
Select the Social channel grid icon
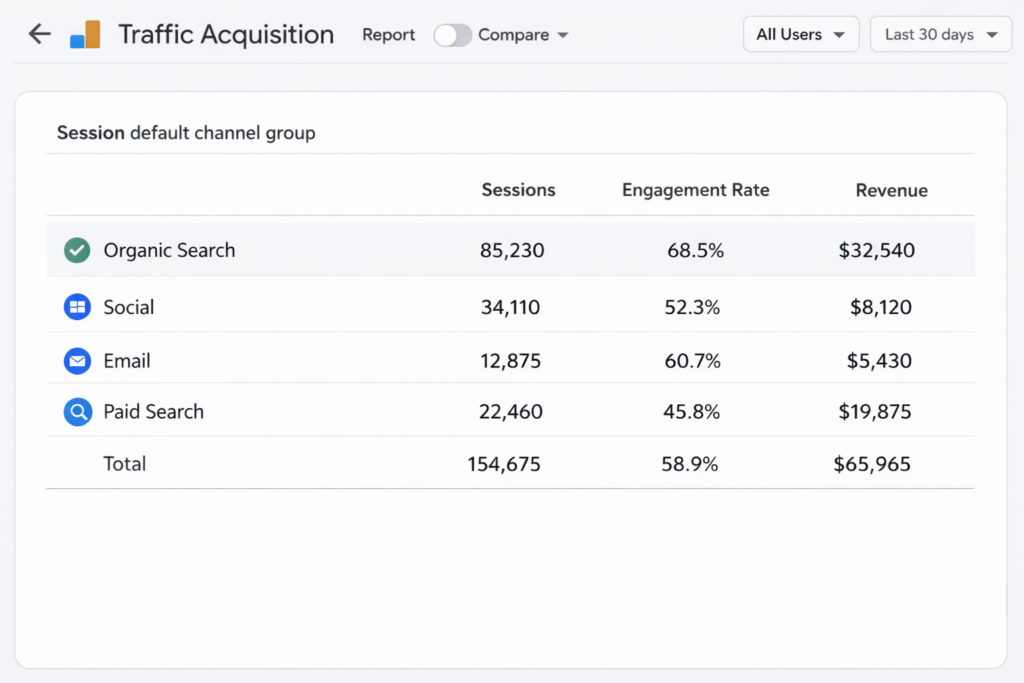click(77, 307)
